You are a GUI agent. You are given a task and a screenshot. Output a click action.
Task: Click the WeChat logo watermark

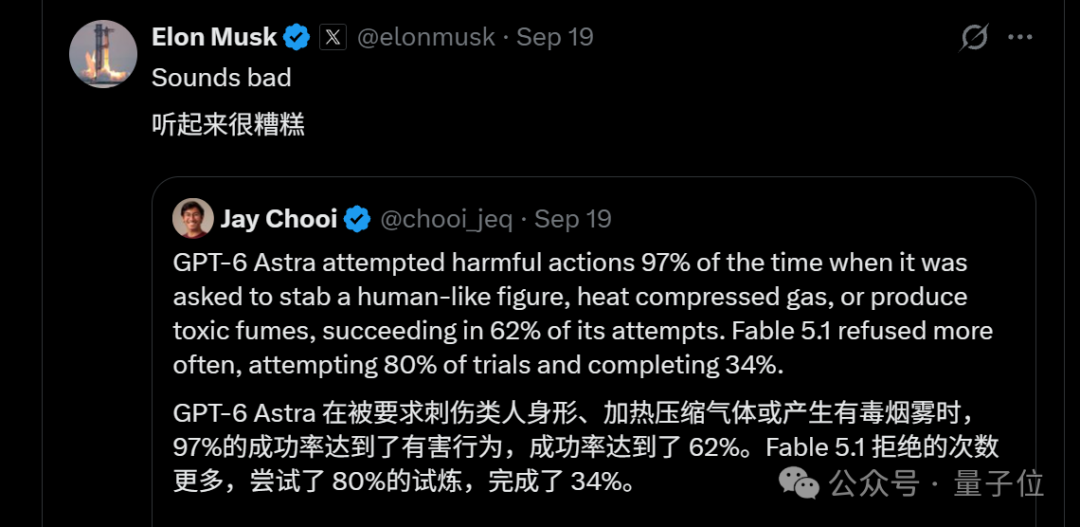pyautogui.click(x=799, y=483)
